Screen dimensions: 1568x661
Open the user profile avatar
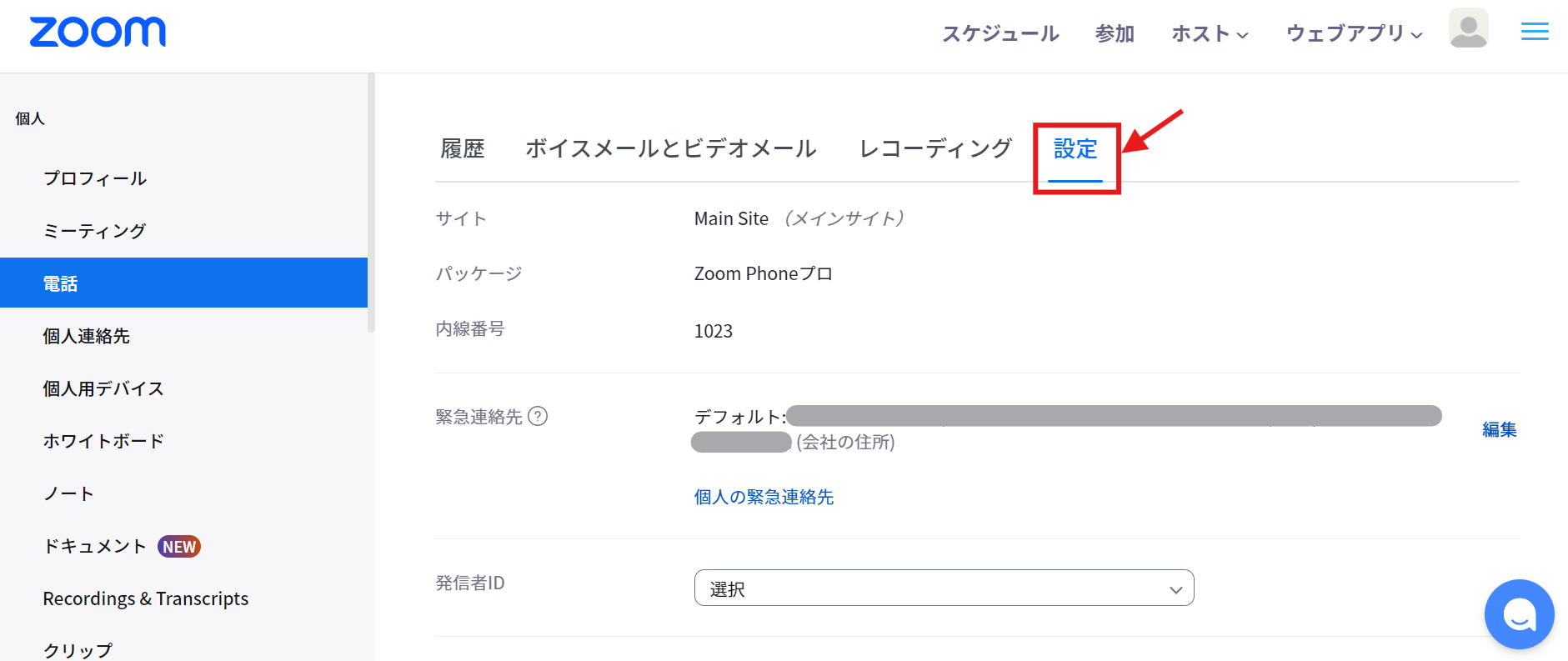click(1468, 28)
